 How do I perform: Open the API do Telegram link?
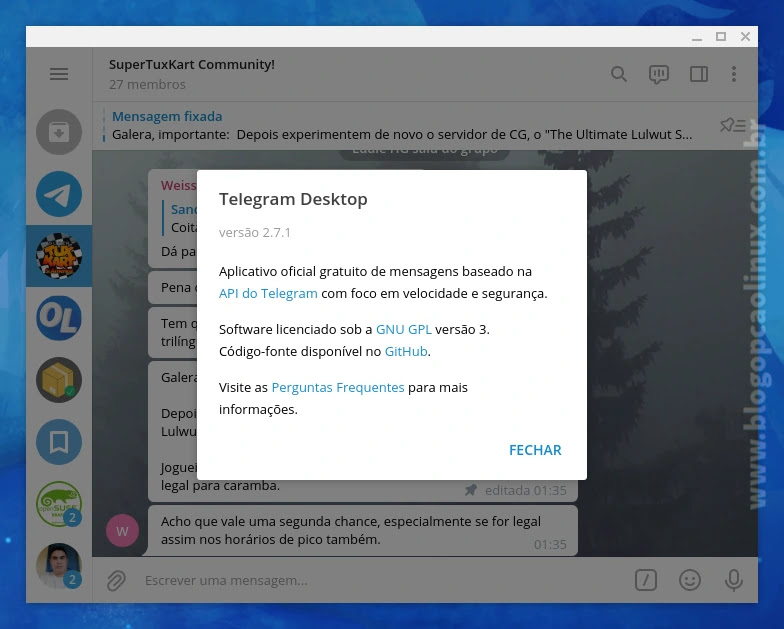tap(268, 294)
